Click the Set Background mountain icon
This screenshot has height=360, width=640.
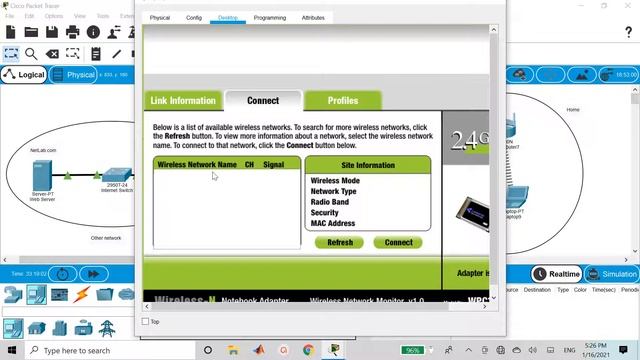click(x=582, y=75)
